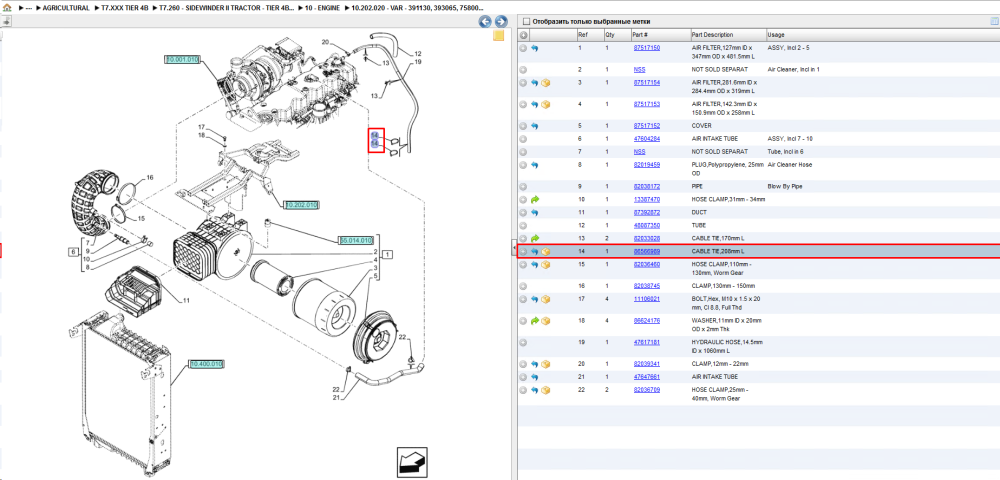Click green arrow icon for HOSE CLAMP 31mm

[x=534, y=200]
